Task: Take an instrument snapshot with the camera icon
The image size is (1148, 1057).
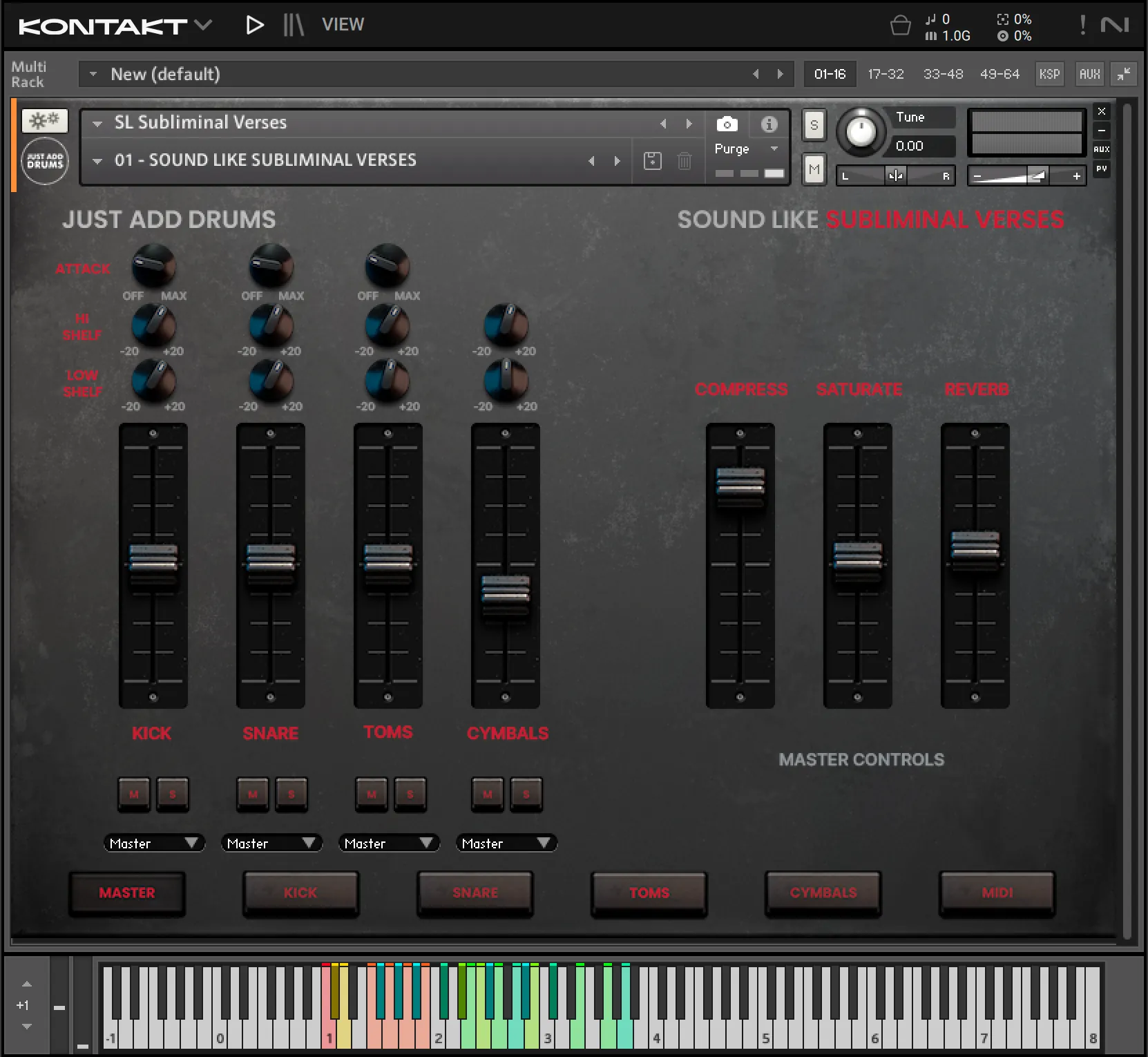Action: pos(727,124)
